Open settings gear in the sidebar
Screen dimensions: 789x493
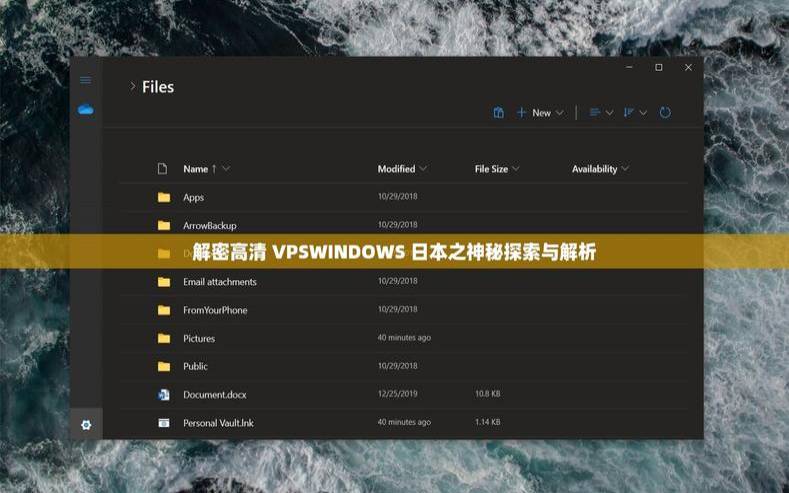tap(86, 425)
